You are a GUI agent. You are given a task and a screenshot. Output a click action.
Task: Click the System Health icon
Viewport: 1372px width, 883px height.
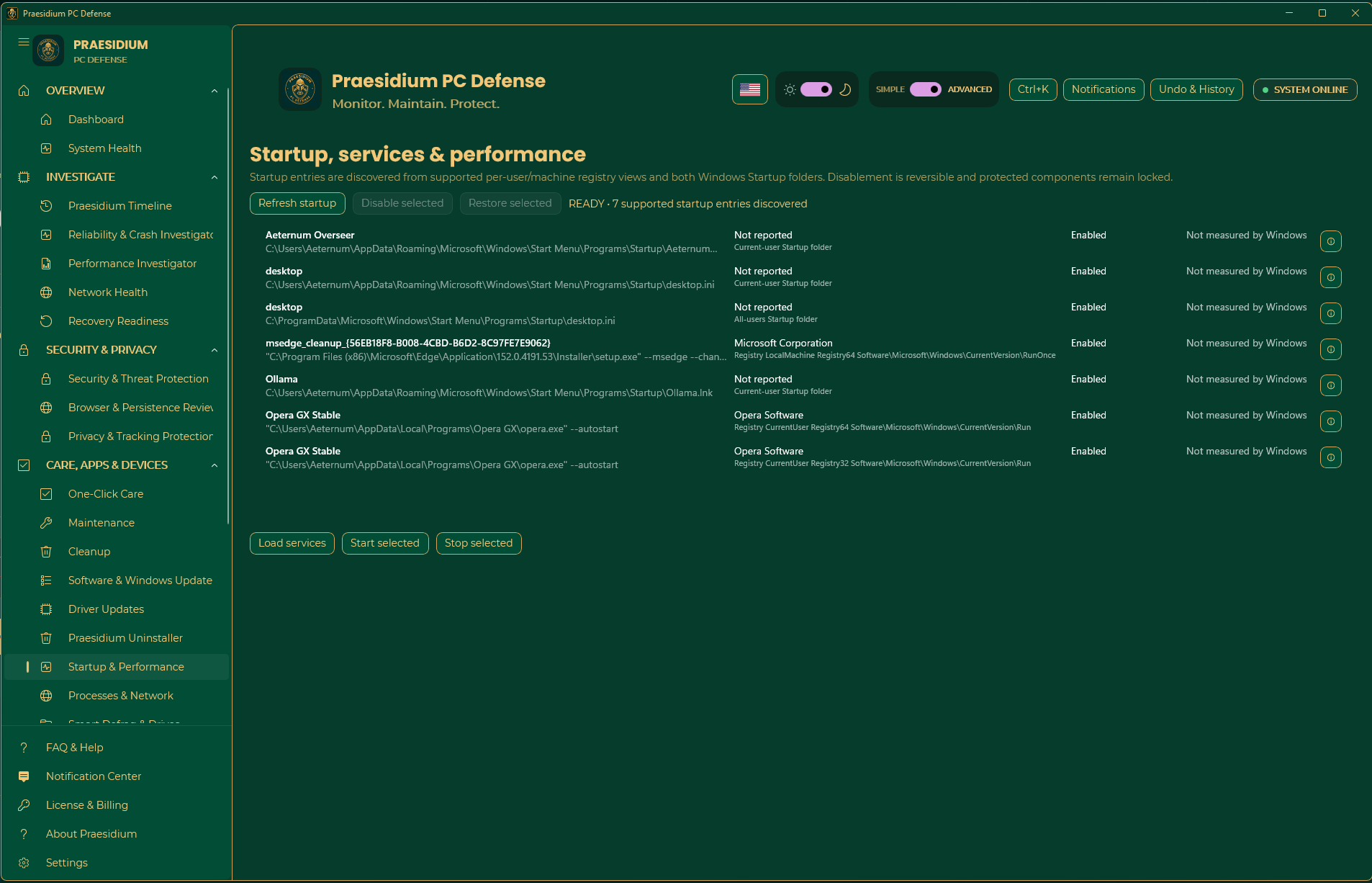point(46,148)
